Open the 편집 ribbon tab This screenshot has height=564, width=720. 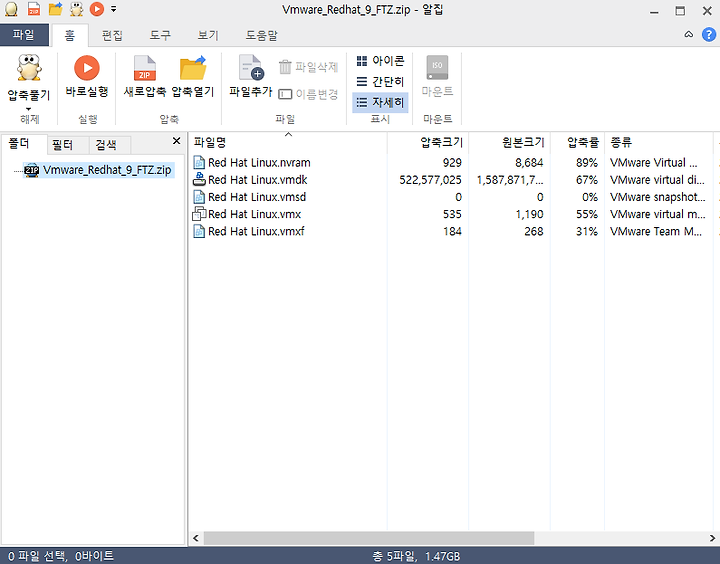click(112, 35)
